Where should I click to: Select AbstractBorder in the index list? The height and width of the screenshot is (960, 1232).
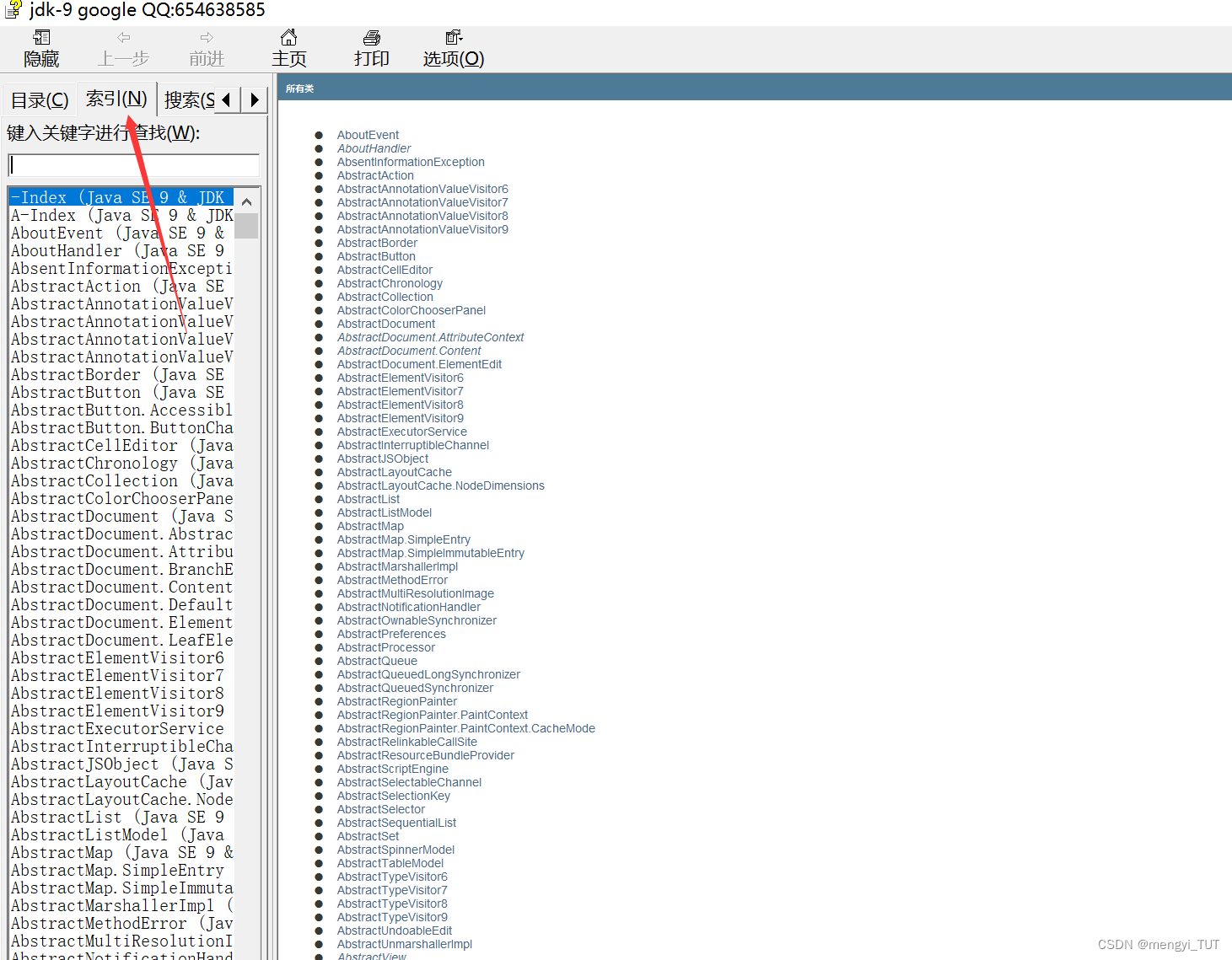pos(121,374)
